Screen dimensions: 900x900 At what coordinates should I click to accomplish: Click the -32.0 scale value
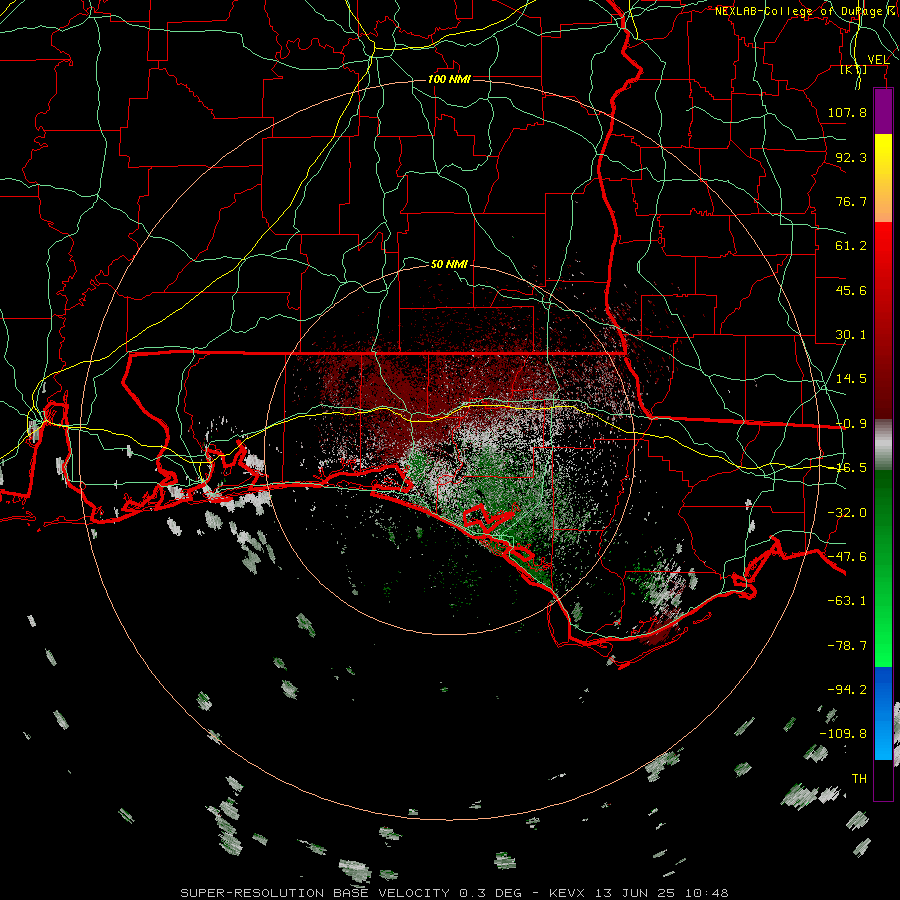[x=847, y=513]
